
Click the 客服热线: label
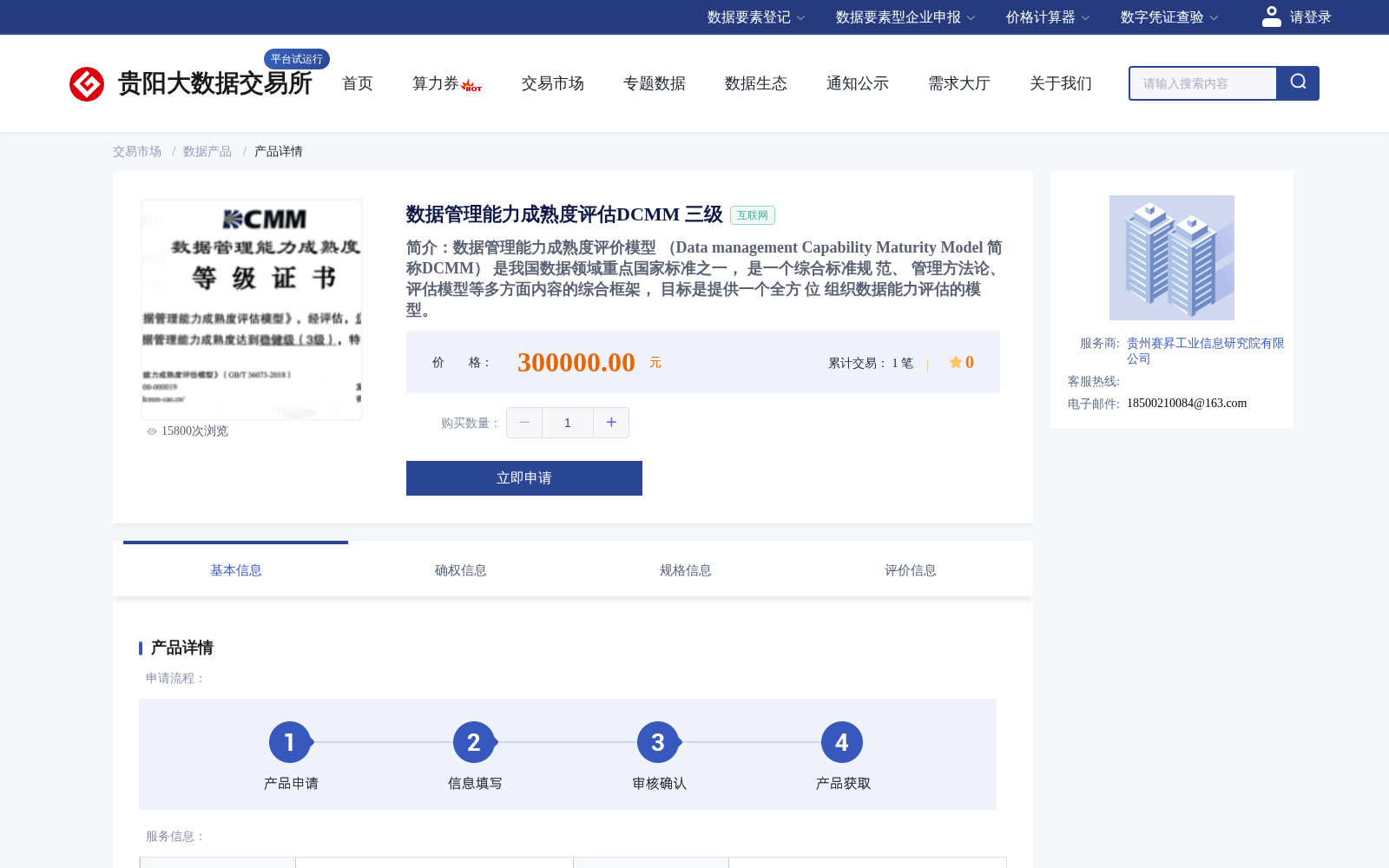click(x=1094, y=382)
